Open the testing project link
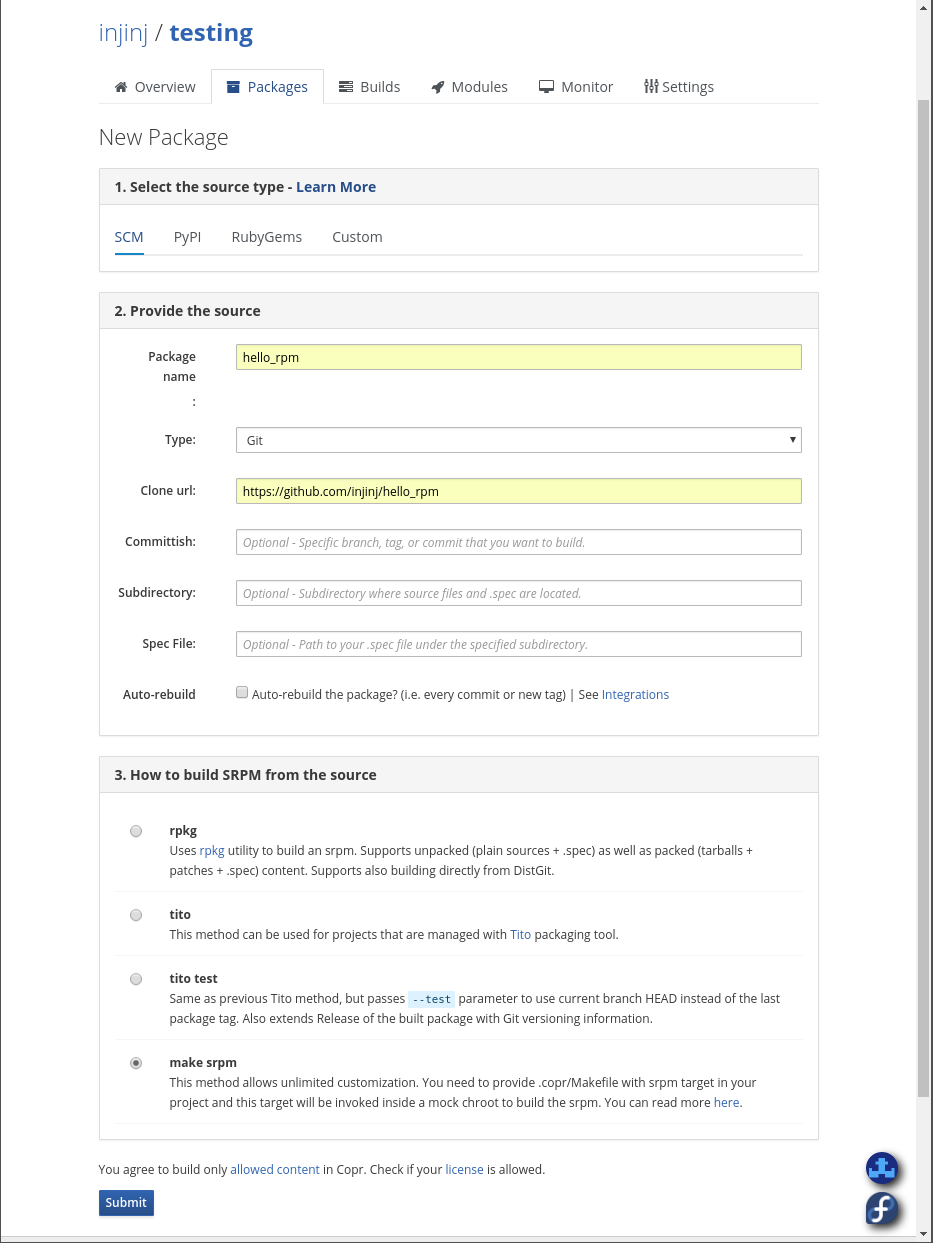Screen dimensions: 933x1243 point(211,33)
